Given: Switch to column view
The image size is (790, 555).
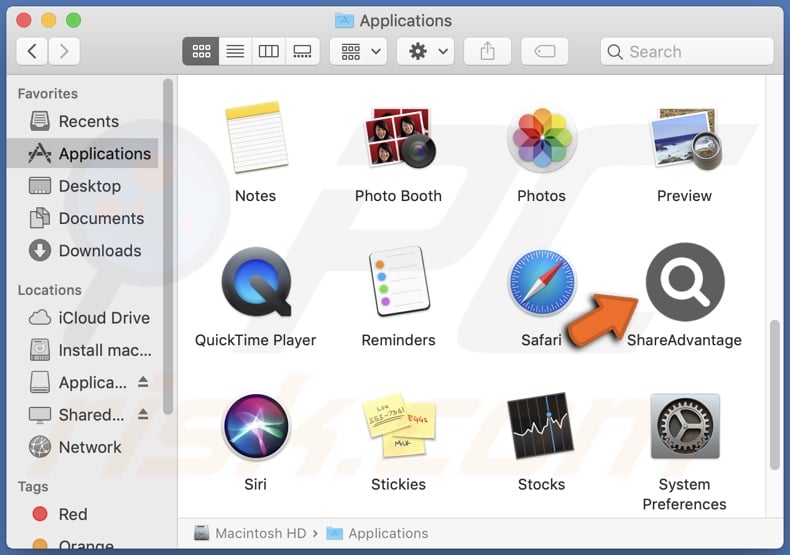Looking at the screenshot, I should pos(268,51).
